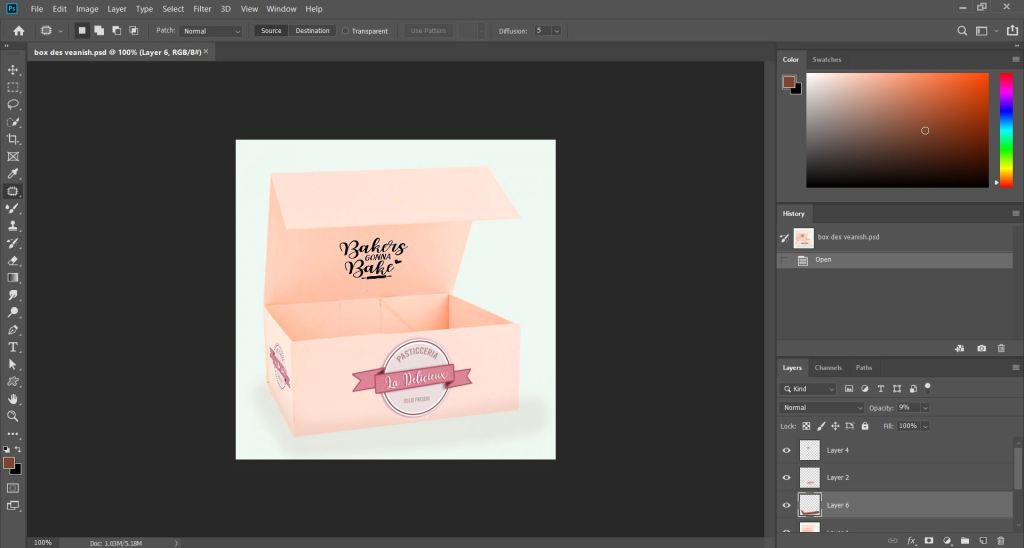This screenshot has width=1024, height=548.
Task: Toggle visibility of Layer 2
Action: [x=786, y=478]
